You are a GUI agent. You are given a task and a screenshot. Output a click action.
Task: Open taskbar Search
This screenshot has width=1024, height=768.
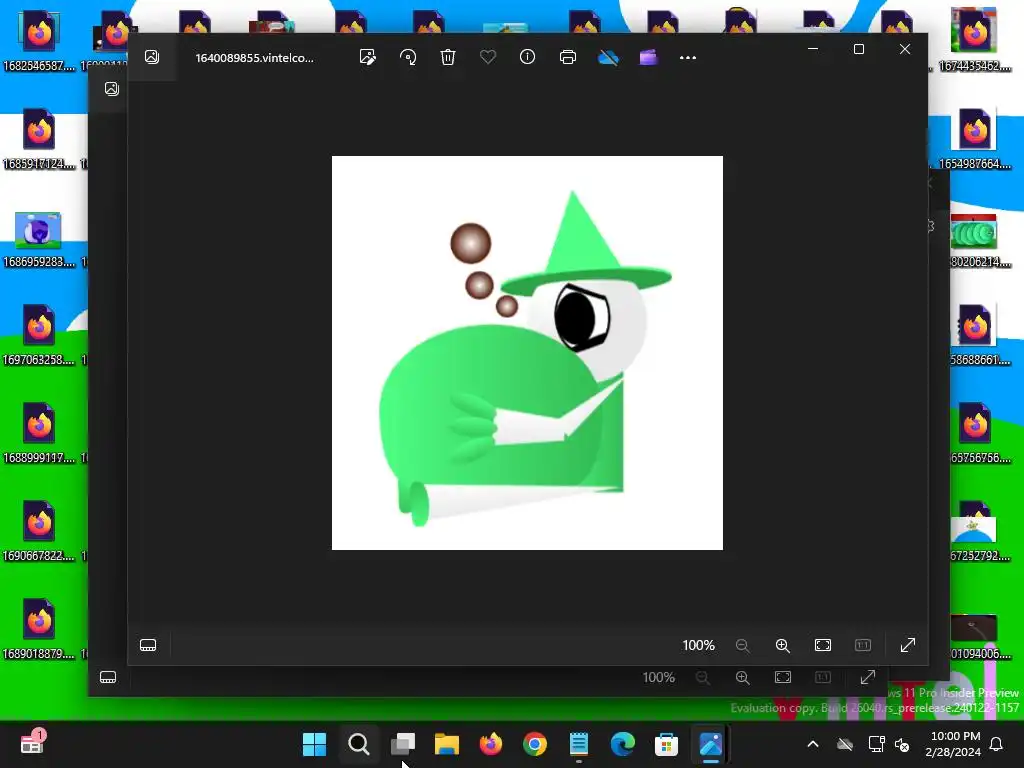(x=359, y=744)
